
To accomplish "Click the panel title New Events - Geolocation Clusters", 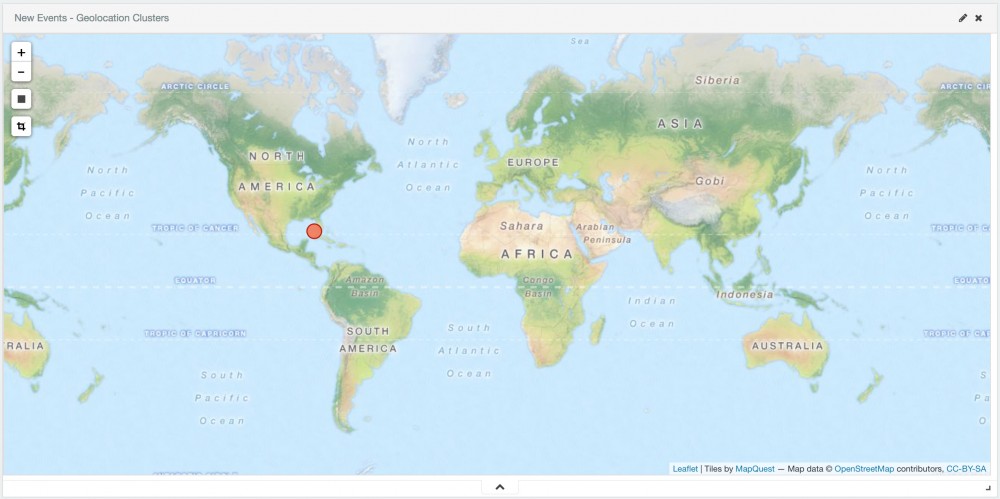I will pos(91,18).
